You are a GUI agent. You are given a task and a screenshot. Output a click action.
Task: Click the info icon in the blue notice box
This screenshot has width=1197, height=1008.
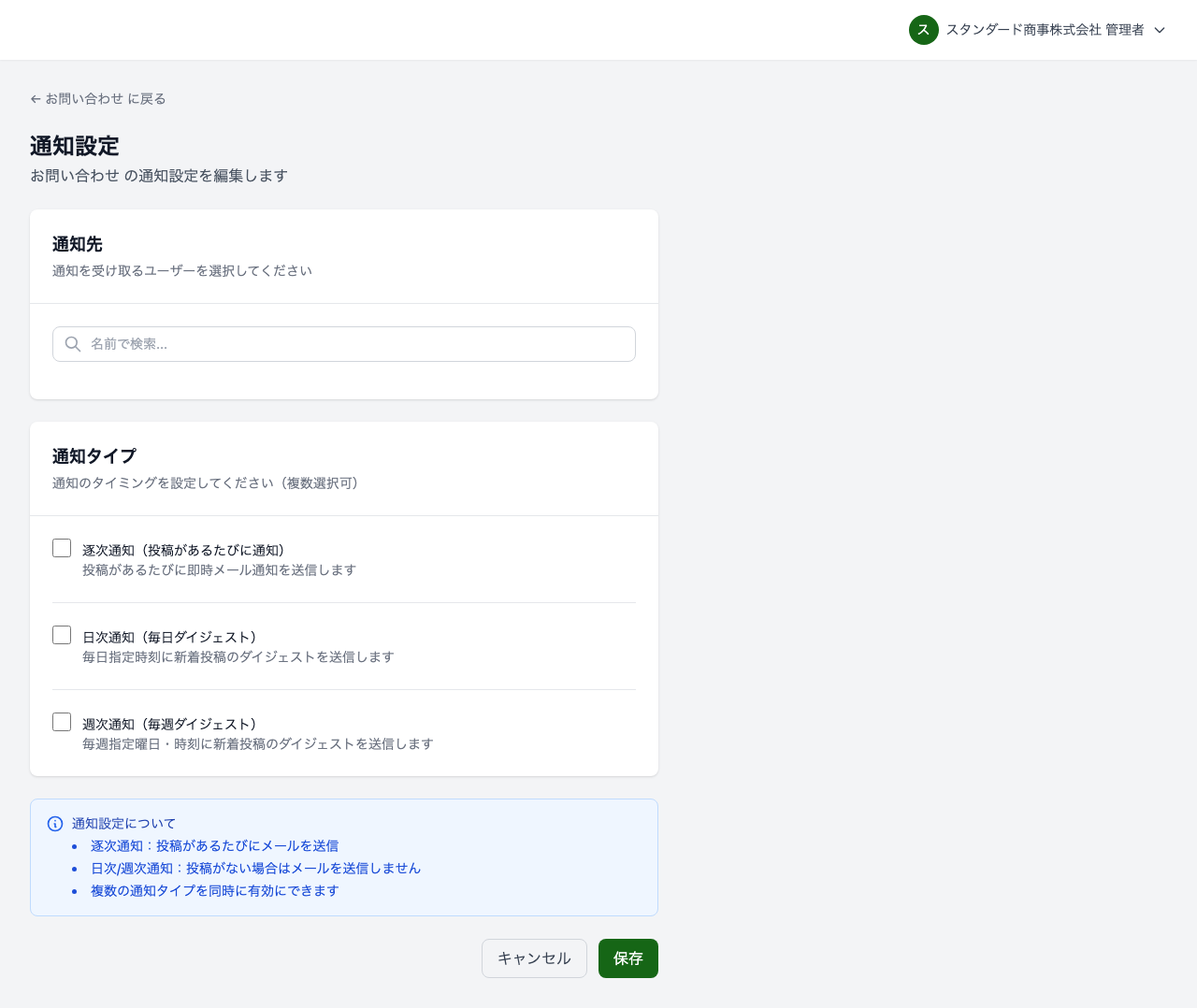coord(54,823)
